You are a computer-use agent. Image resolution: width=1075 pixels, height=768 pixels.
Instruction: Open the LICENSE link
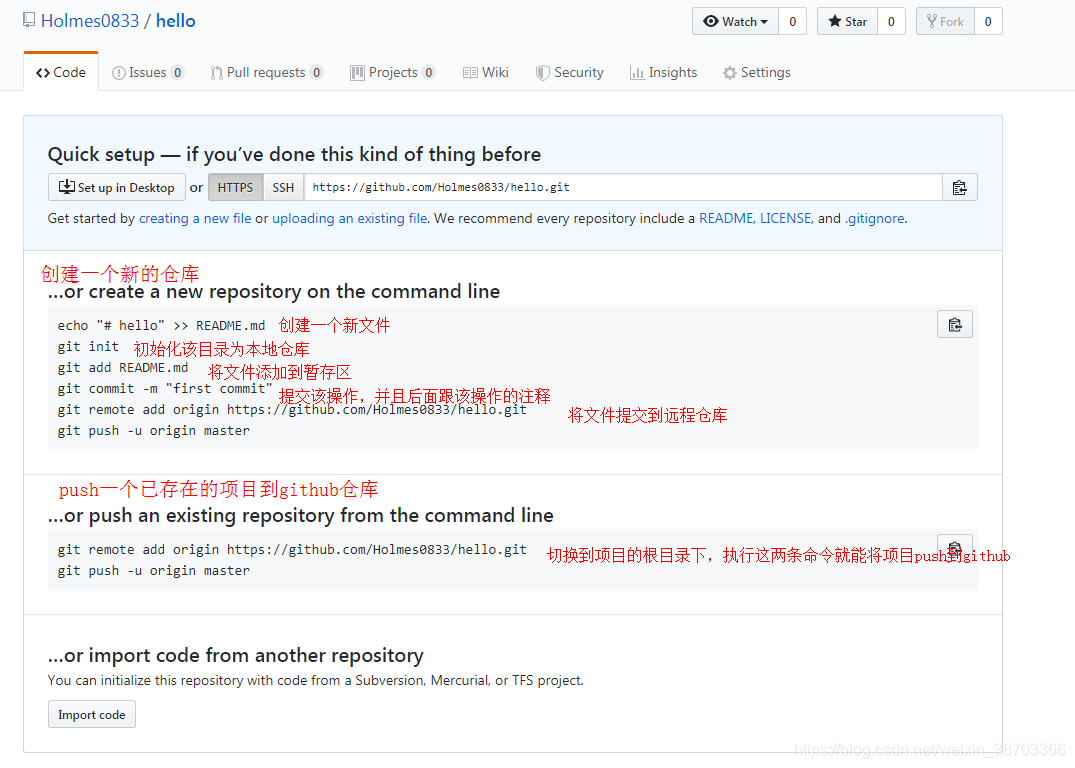[x=786, y=218]
